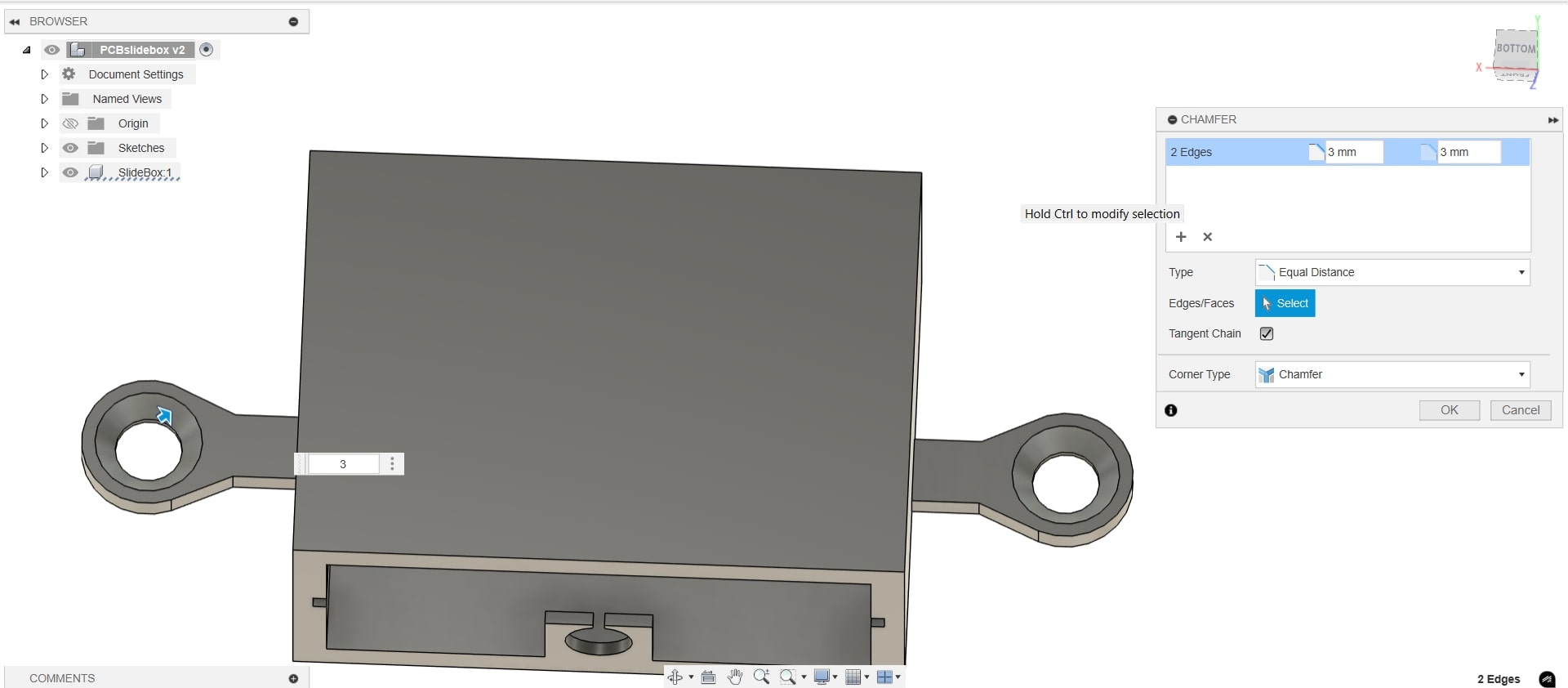Click the chamfer manipulator arrow on left ring
The height and width of the screenshot is (688, 1568).
pos(164,417)
